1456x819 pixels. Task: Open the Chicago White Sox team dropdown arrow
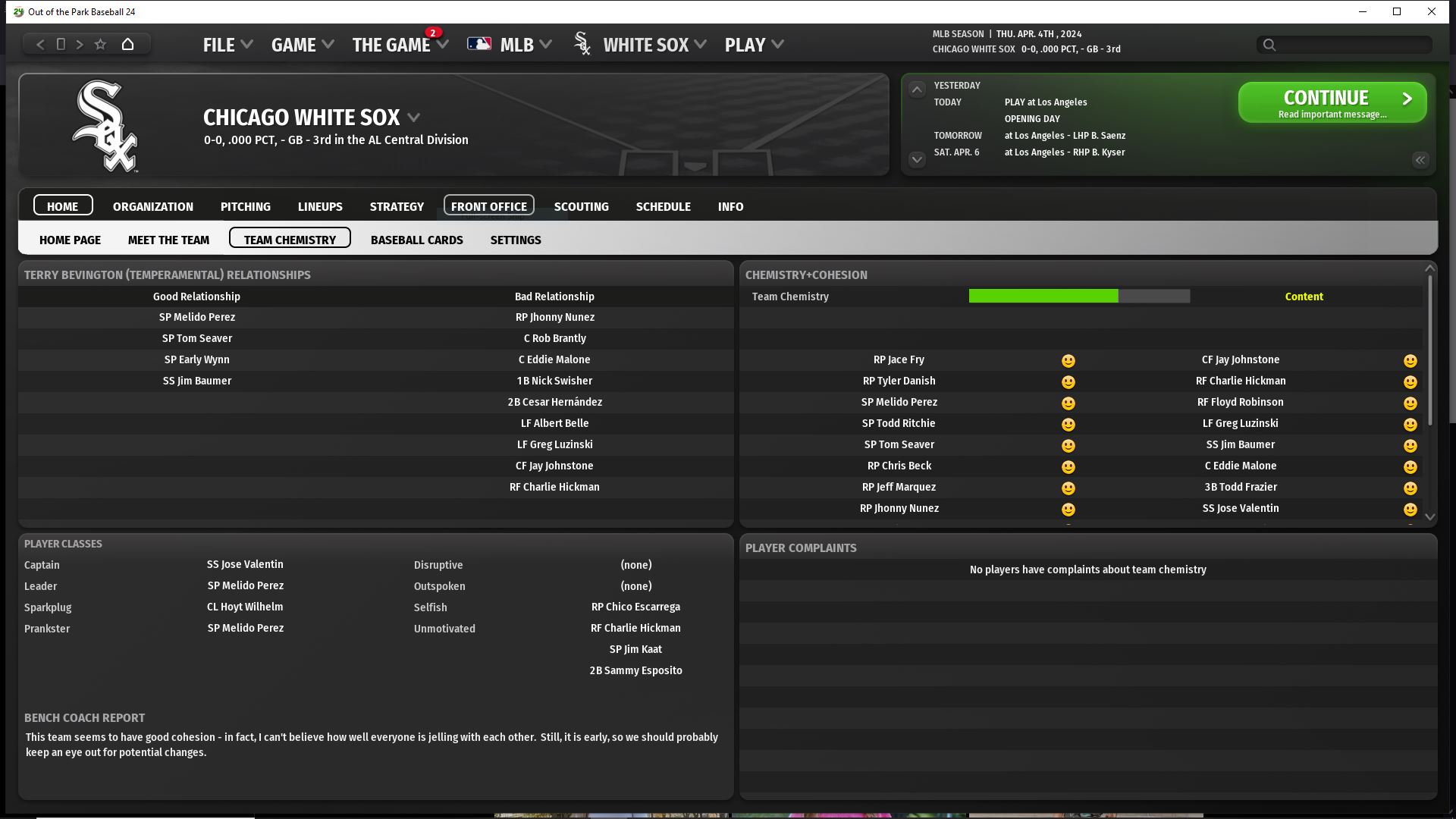coord(414,118)
